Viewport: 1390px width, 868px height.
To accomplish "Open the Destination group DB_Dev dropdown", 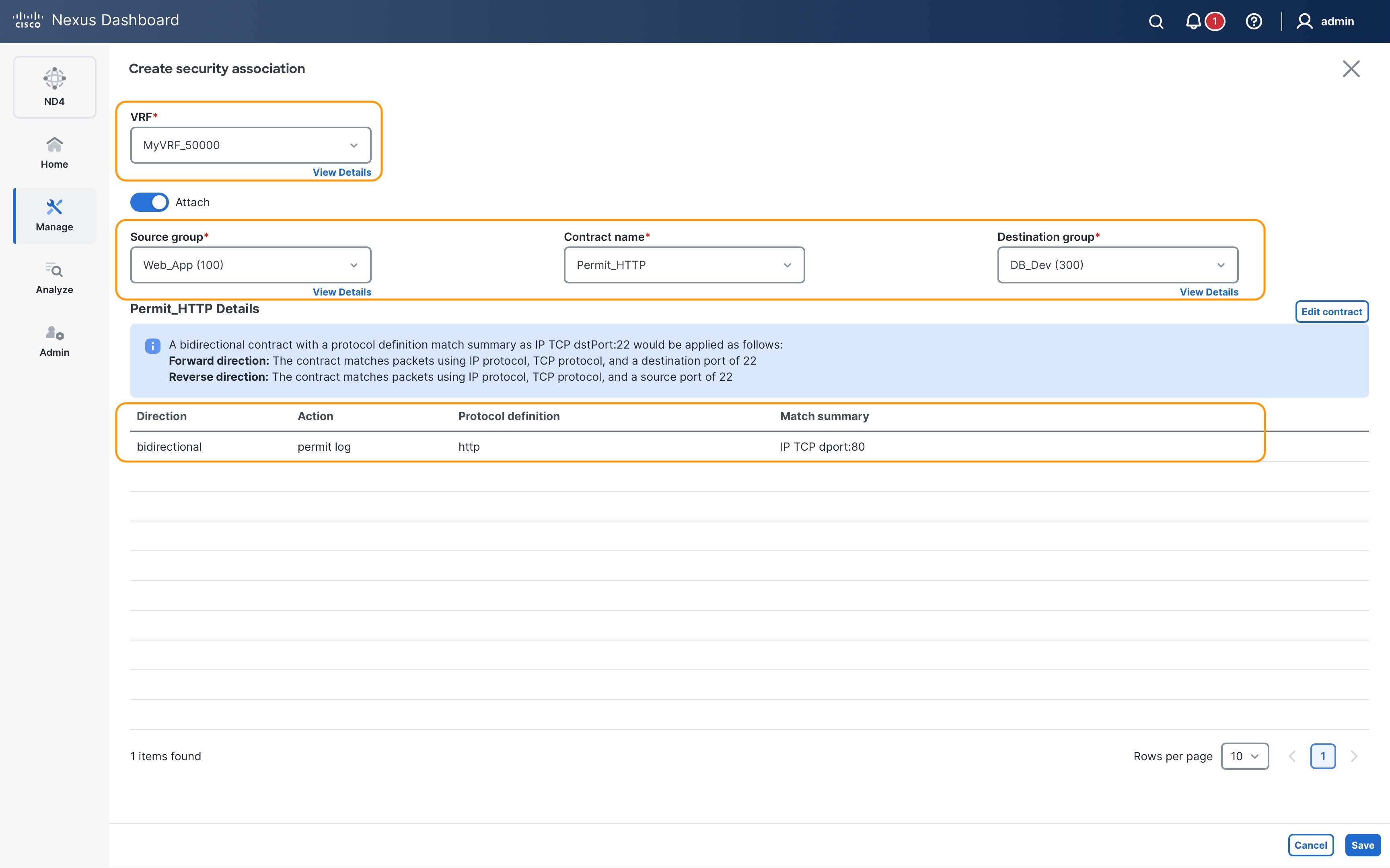I will tap(1117, 265).
